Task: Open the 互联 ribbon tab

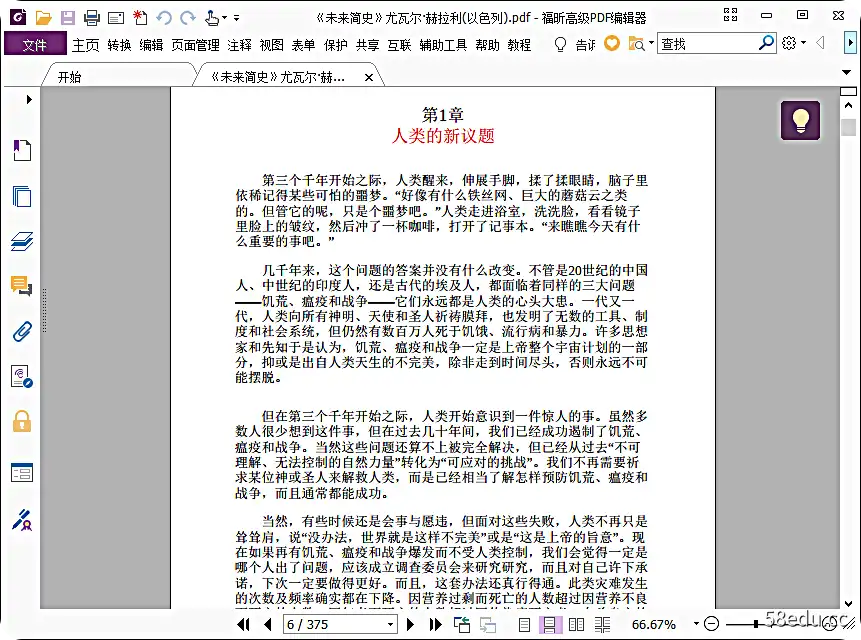Action: click(399, 44)
